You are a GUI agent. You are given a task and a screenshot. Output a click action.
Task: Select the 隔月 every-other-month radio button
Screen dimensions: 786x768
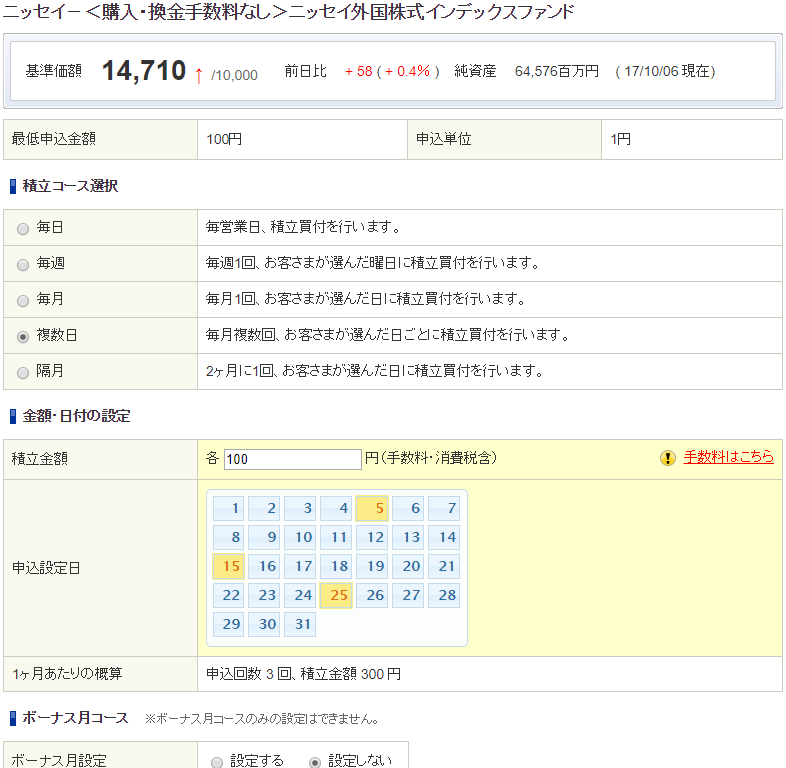coord(23,373)
